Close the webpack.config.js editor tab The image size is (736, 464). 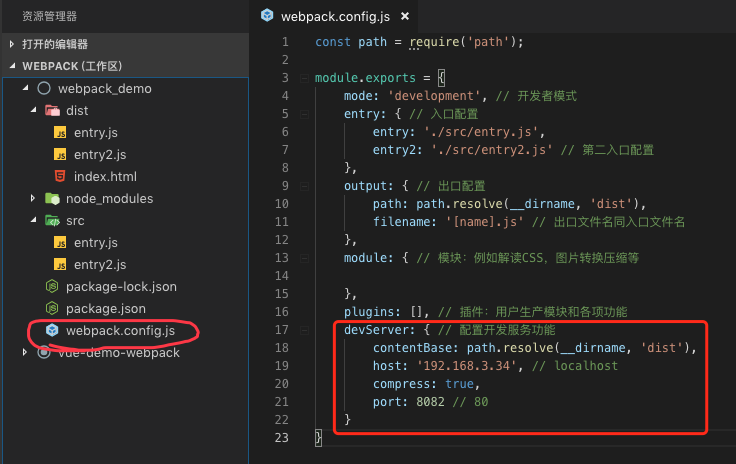[405, 16]
